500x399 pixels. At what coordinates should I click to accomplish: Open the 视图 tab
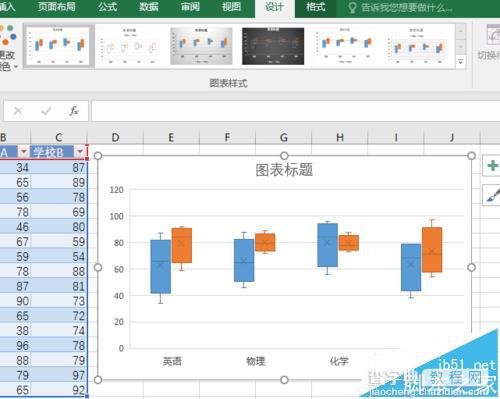[x=231, y=7]
